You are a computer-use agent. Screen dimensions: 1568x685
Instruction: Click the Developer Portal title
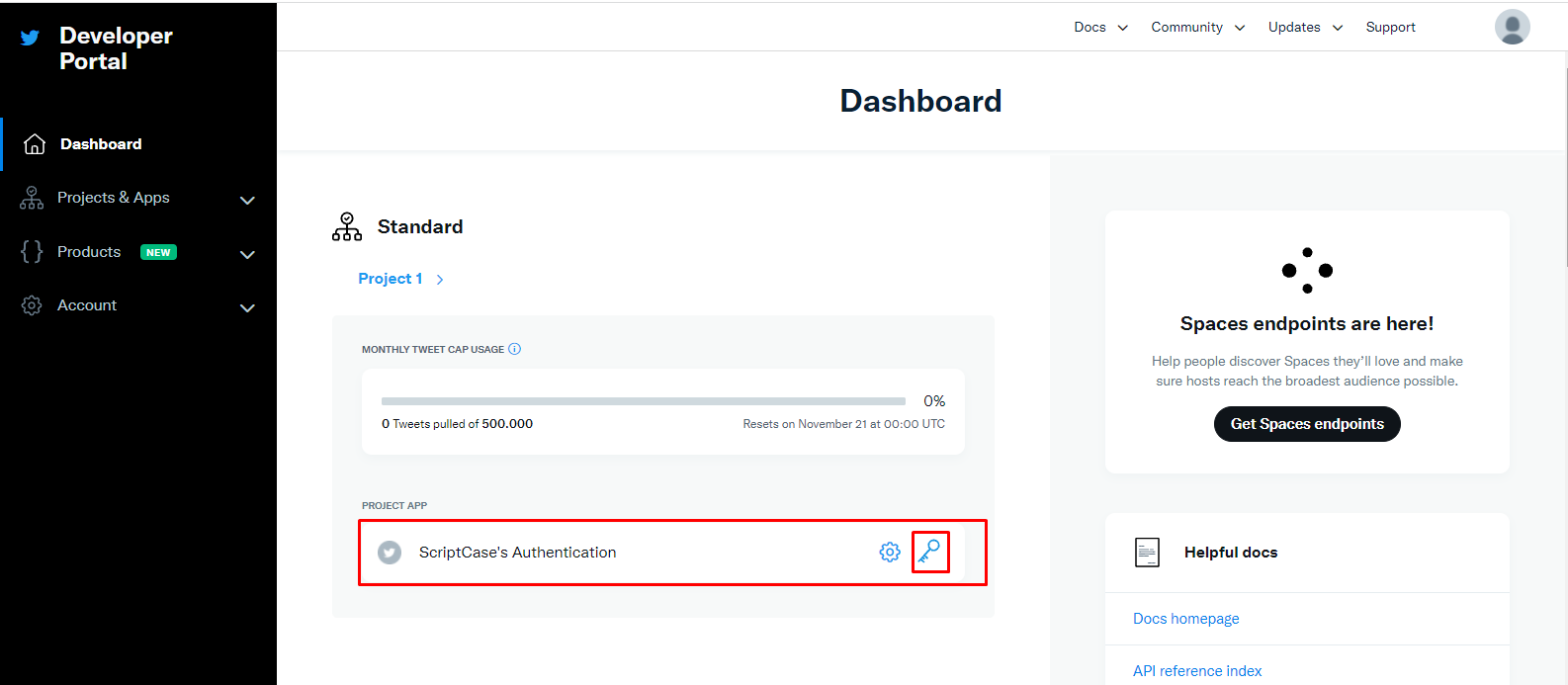pyautogui.click(x=116, y=48)
